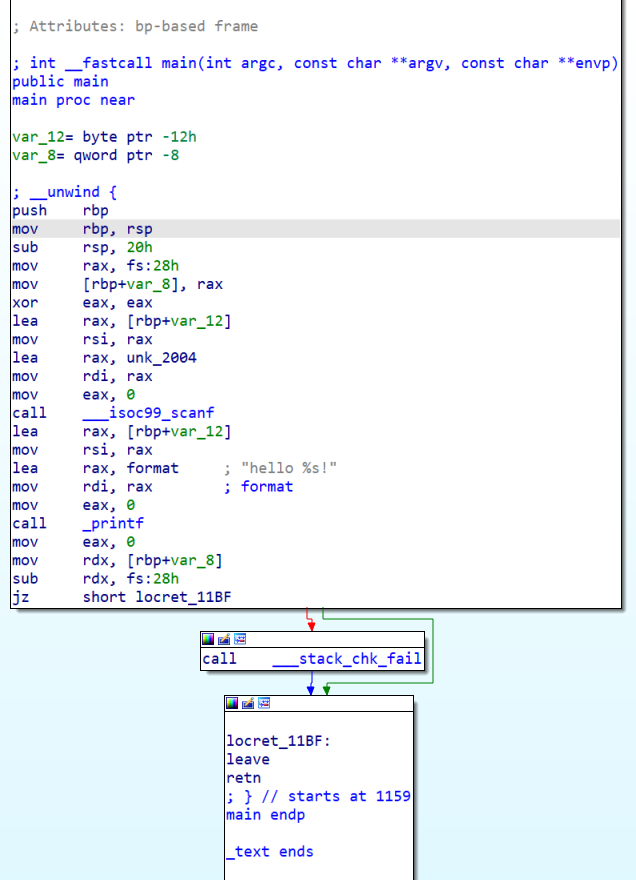Select the "var_8= qword ptr -8" definition

[x=95, y=155]
